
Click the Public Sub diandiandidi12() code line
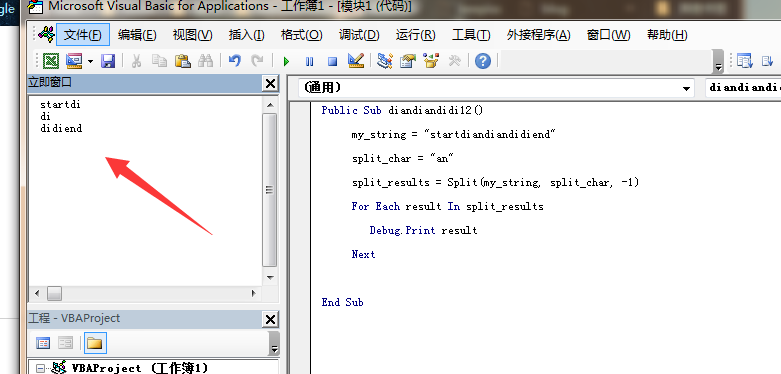(x=402, y=110)
